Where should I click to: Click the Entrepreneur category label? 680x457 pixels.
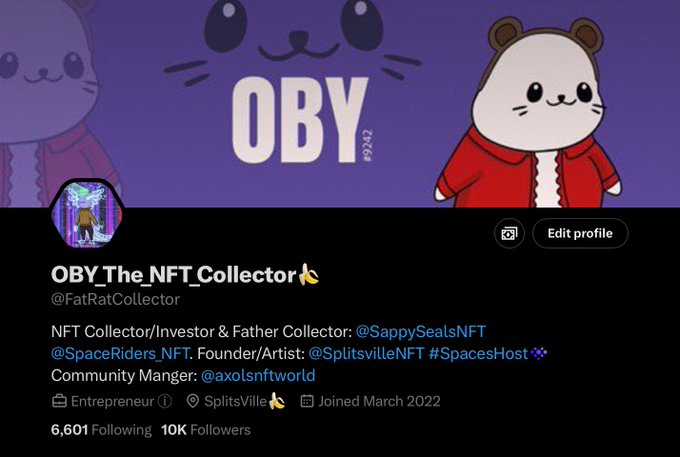click(112, 402)
